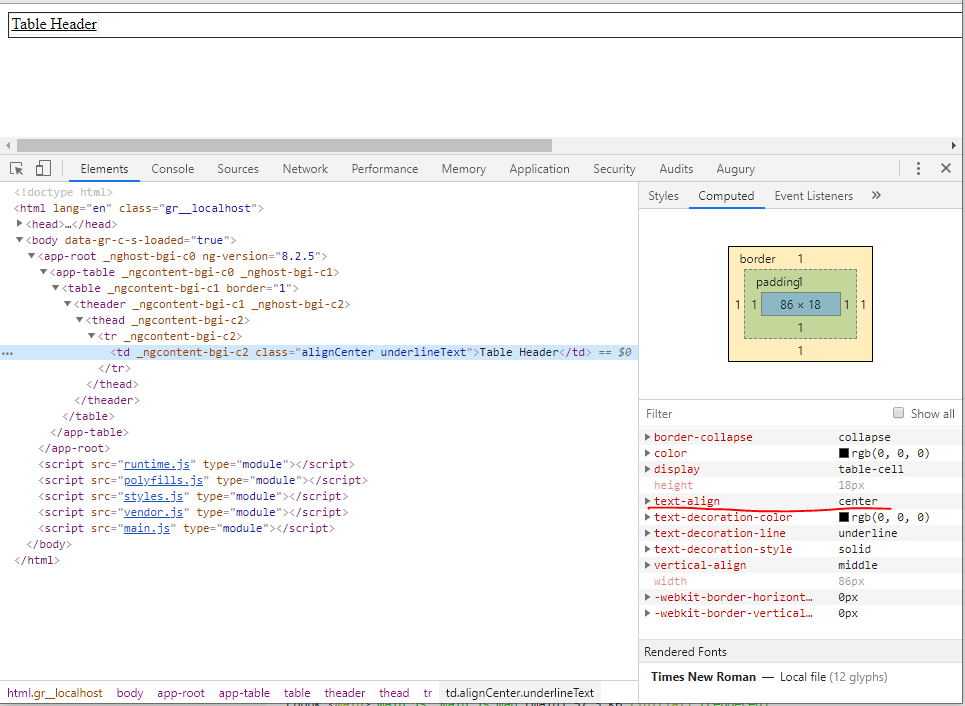This screenshot has width=965, height=706.
Task: Open the main.js script link
Action: point(146,528)
